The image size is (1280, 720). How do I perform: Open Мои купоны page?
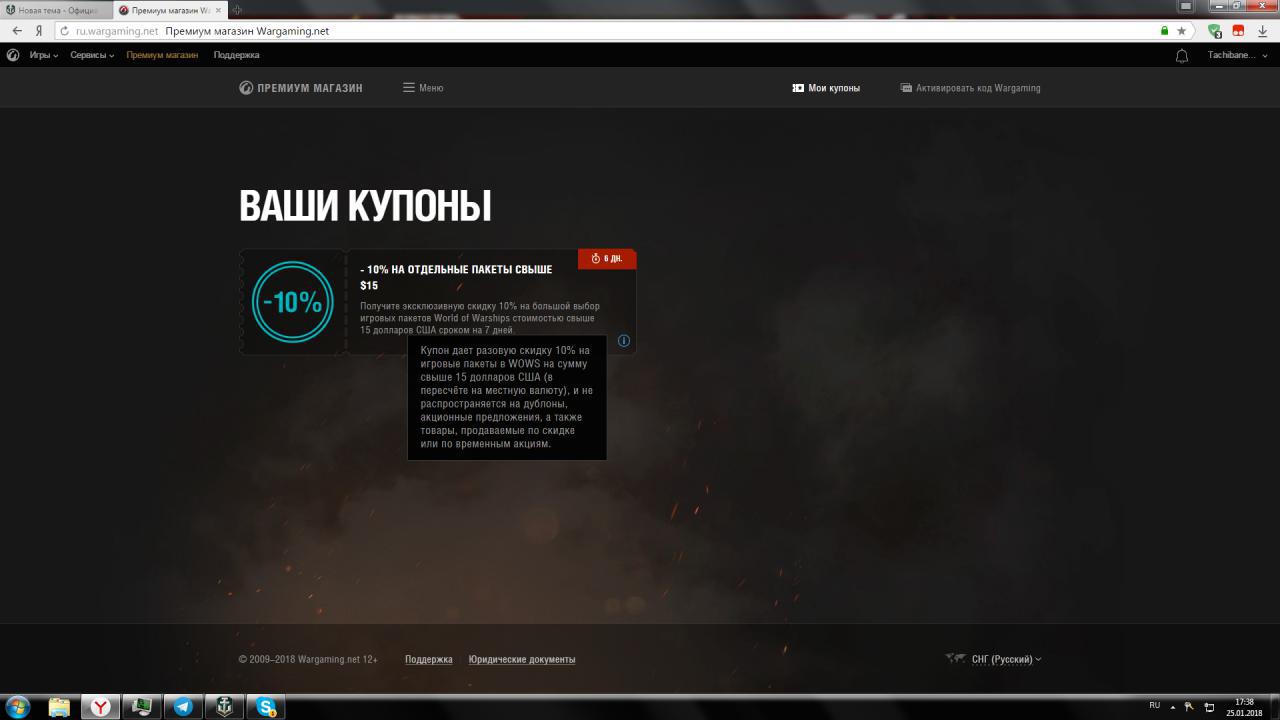point(826,88)
